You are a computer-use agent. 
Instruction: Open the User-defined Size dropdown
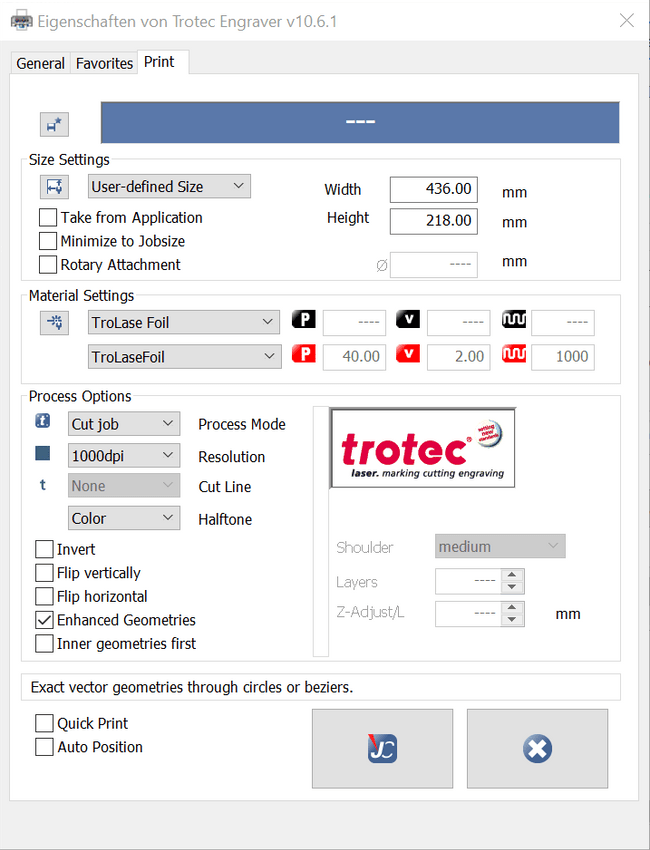[x=169, y=186]
